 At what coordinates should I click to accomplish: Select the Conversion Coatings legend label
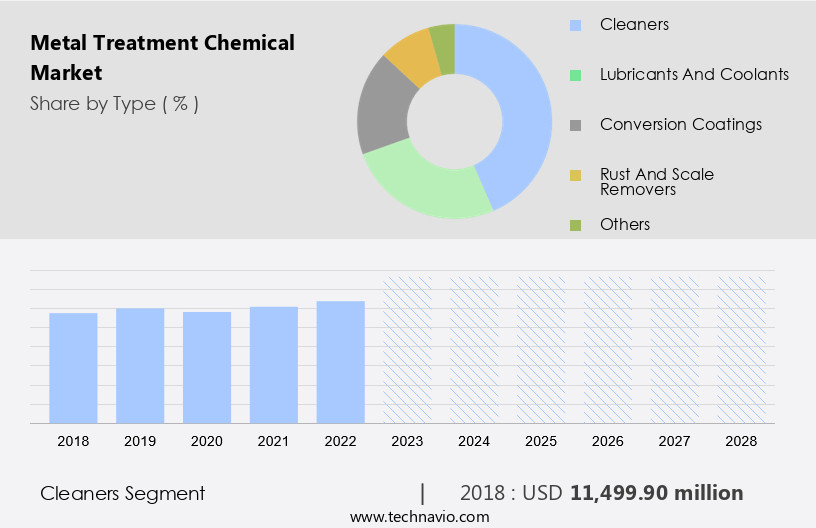(680, 125)
